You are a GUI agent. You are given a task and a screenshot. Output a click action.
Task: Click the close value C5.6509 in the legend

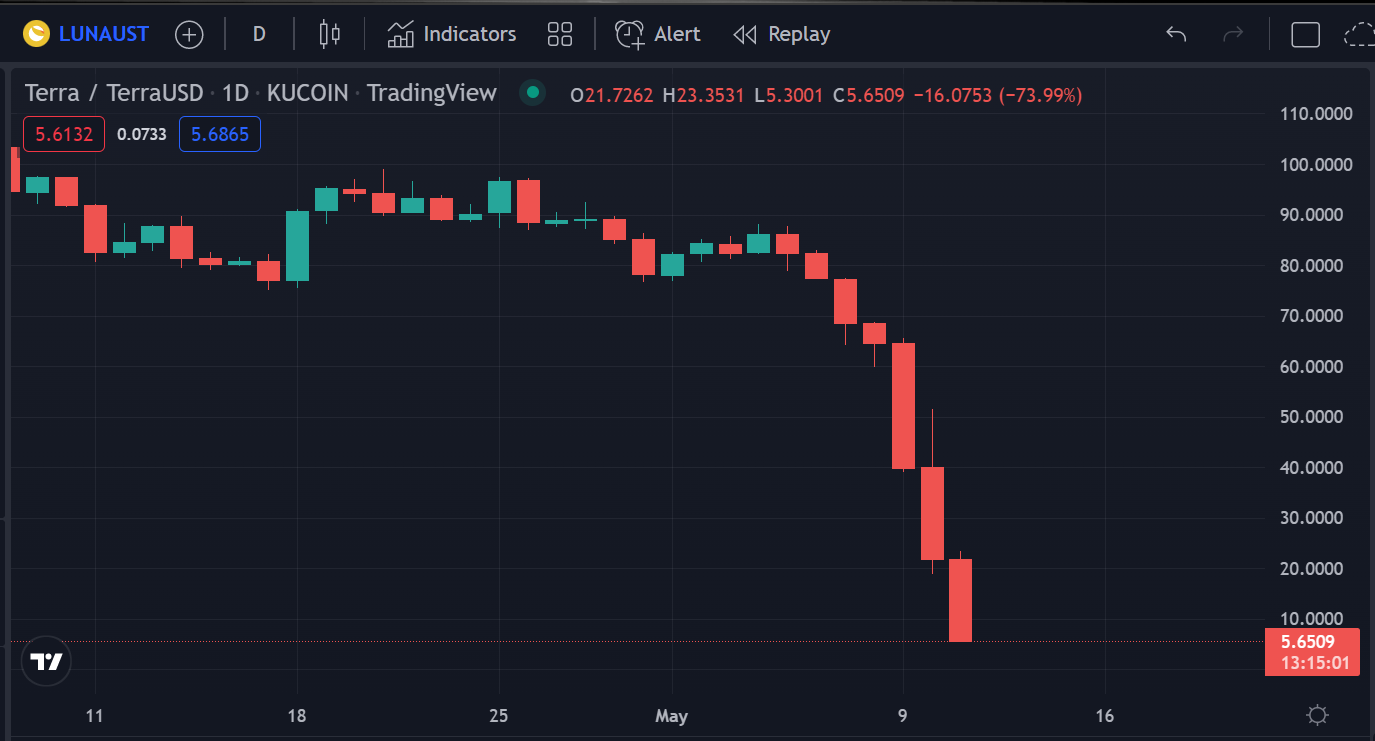coord(869,95)
